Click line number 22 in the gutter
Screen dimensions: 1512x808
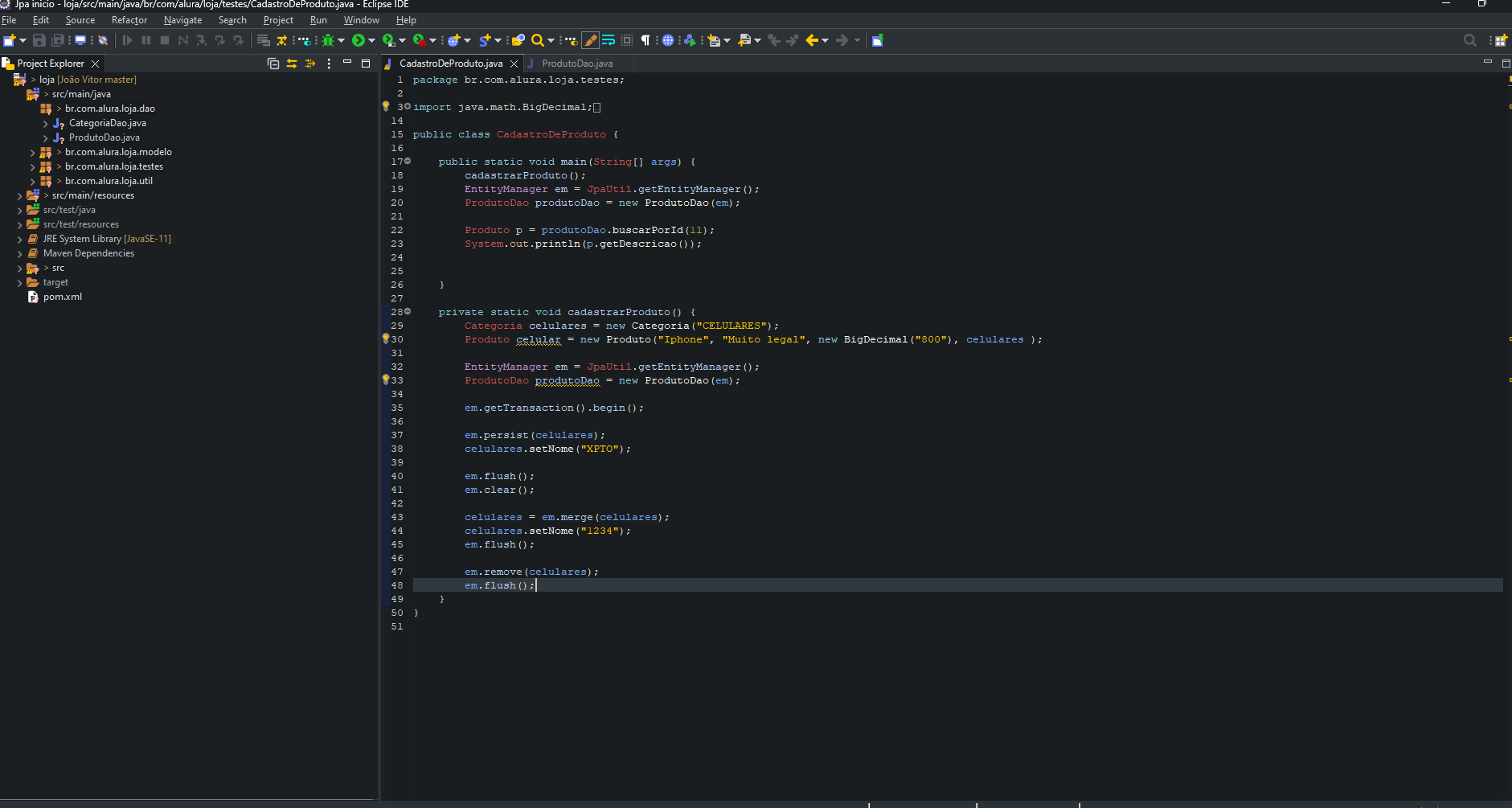point(397,230)
